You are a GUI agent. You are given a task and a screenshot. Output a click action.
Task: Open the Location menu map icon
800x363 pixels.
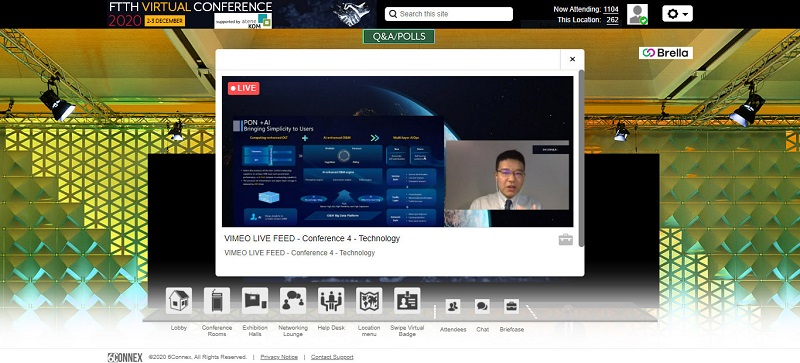coord(369,300)
